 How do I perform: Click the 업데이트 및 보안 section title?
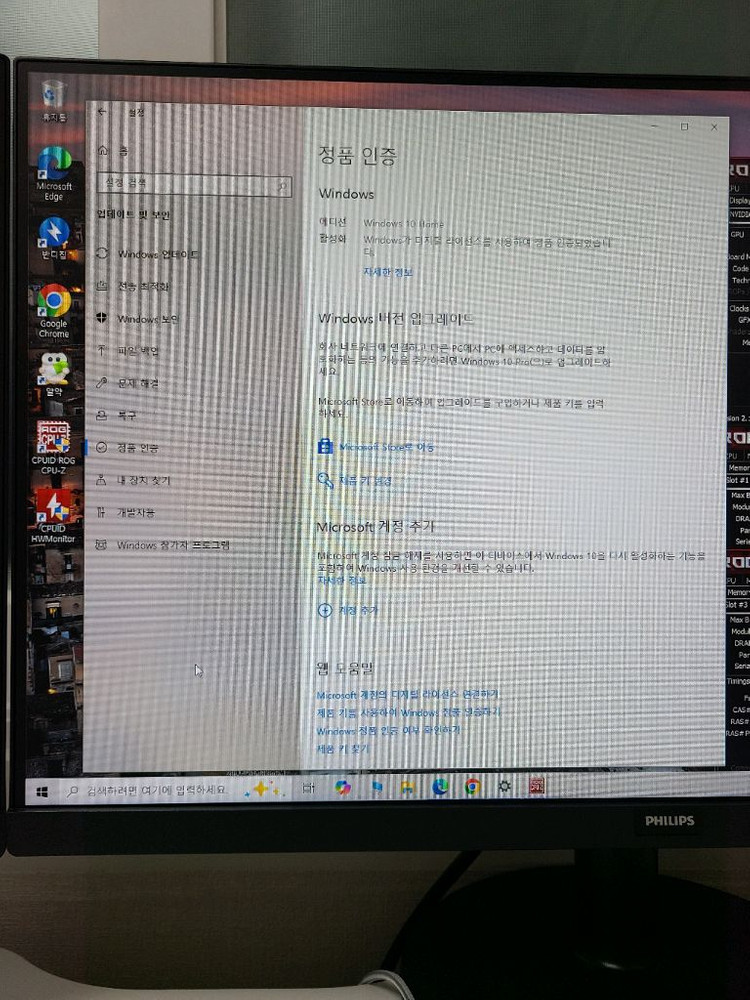[x=133, y=215]
